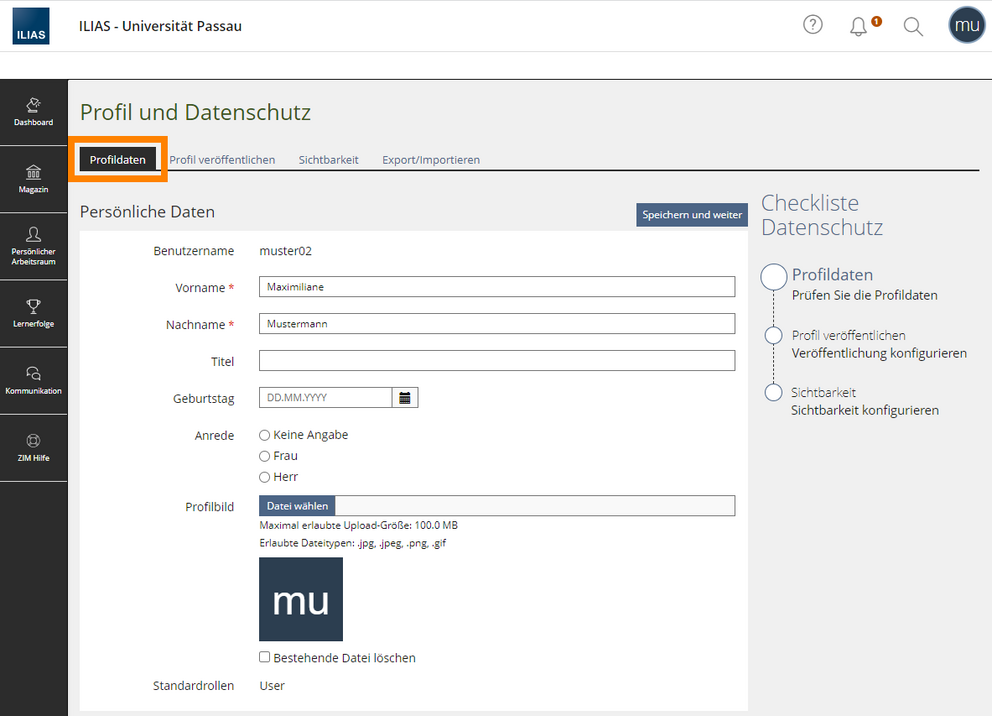Click the mu profile picture thumbnail
This screenshot has height=716, width=992.
[301, 599]
